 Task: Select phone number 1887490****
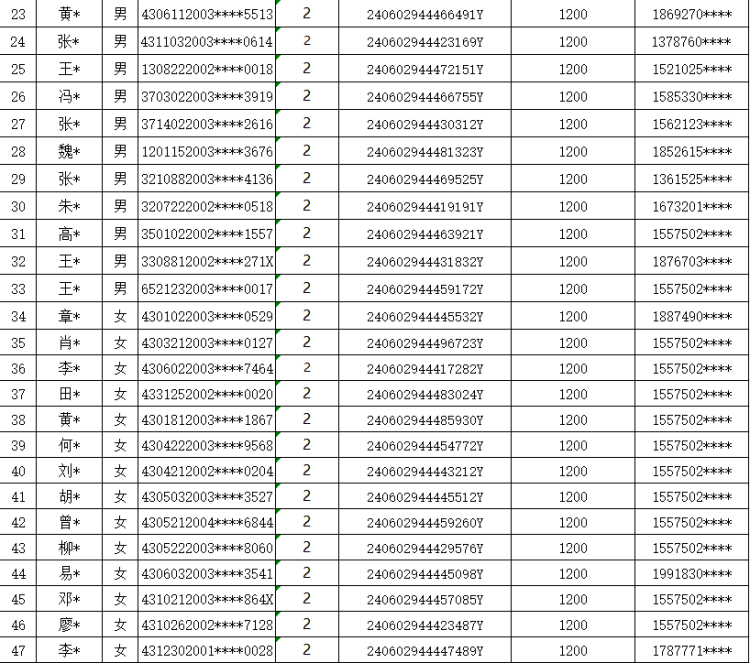click(690, 315)
